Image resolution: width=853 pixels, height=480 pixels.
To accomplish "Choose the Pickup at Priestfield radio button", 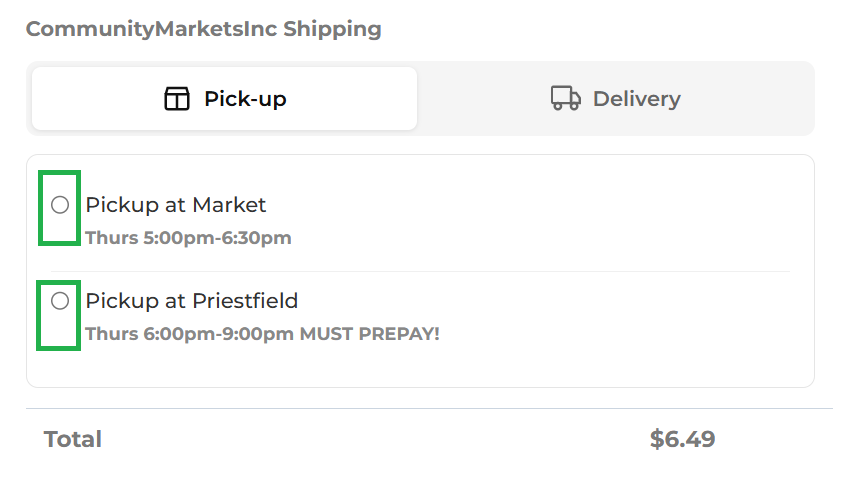I will [60, 301].
